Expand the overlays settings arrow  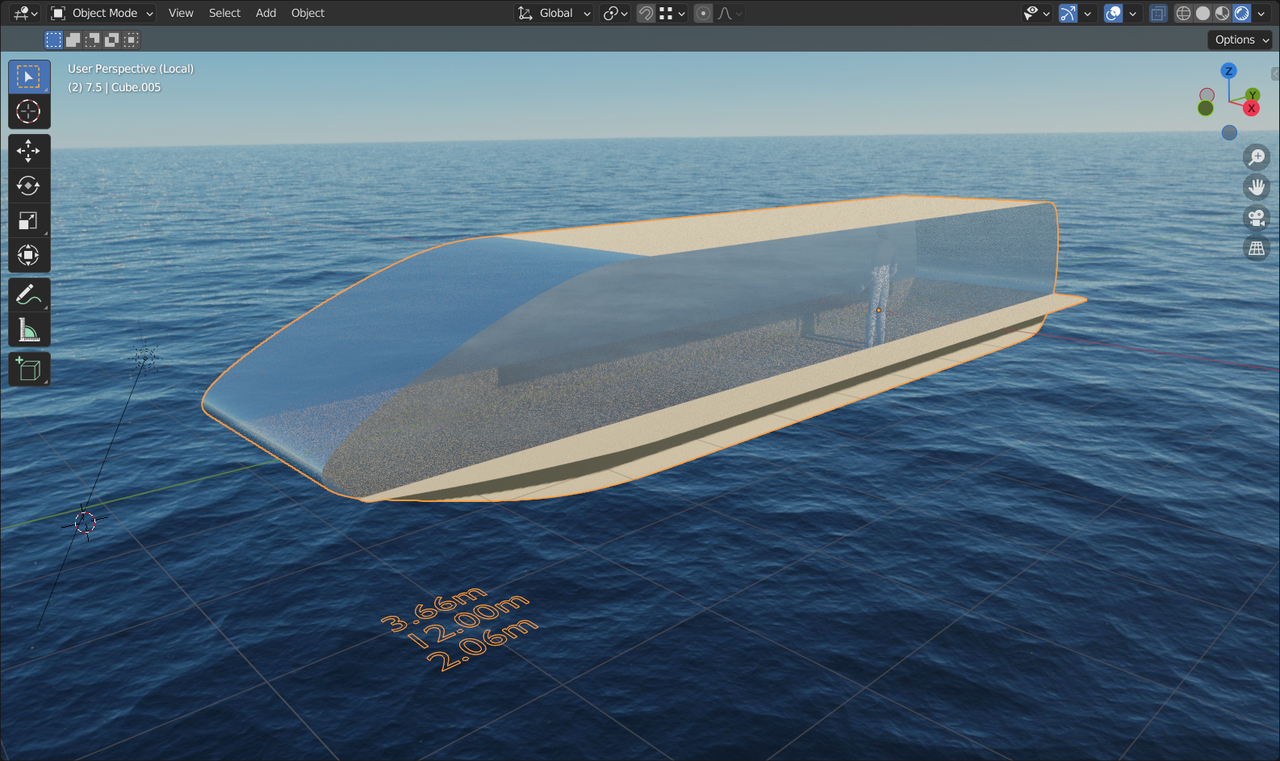coord(1132,13)
